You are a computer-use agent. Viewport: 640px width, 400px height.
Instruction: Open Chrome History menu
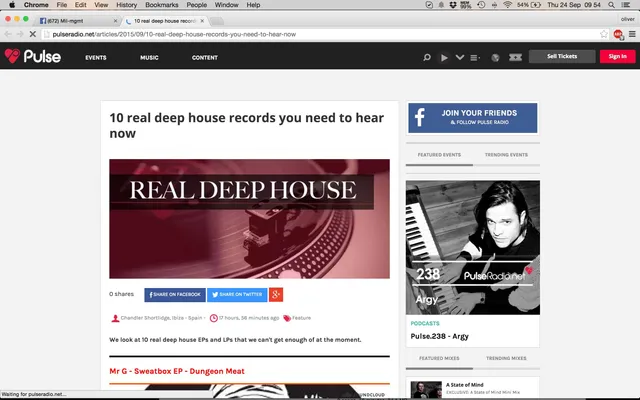click(127, 5)
